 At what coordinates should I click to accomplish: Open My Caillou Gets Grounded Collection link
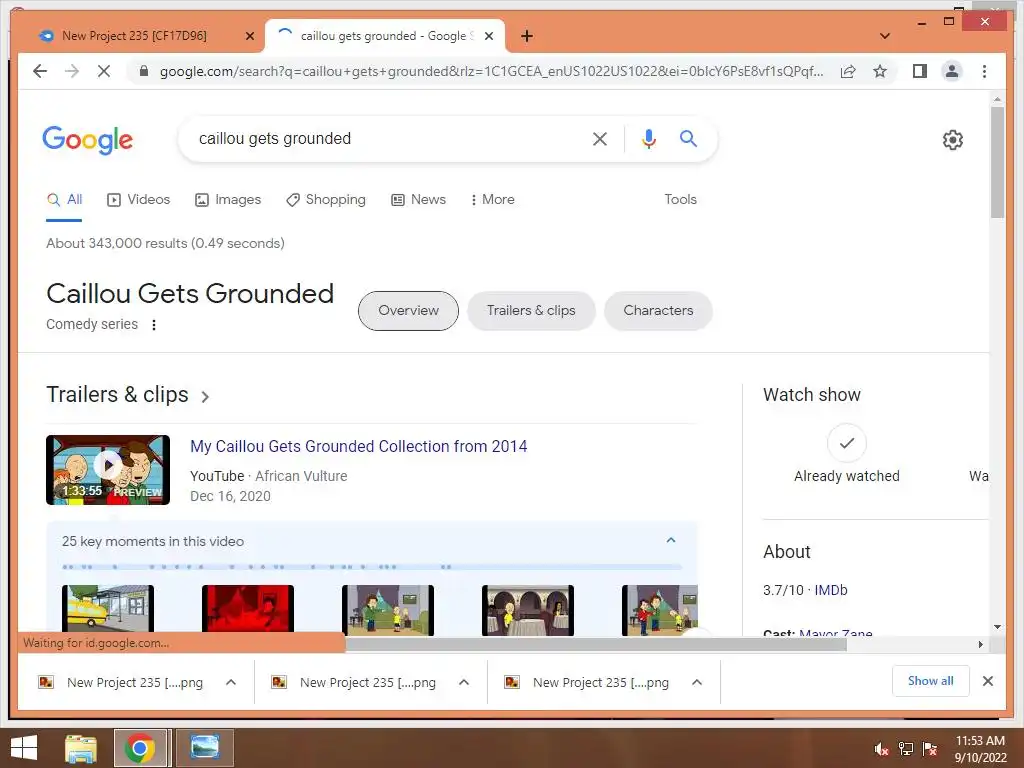coord(359,447)
